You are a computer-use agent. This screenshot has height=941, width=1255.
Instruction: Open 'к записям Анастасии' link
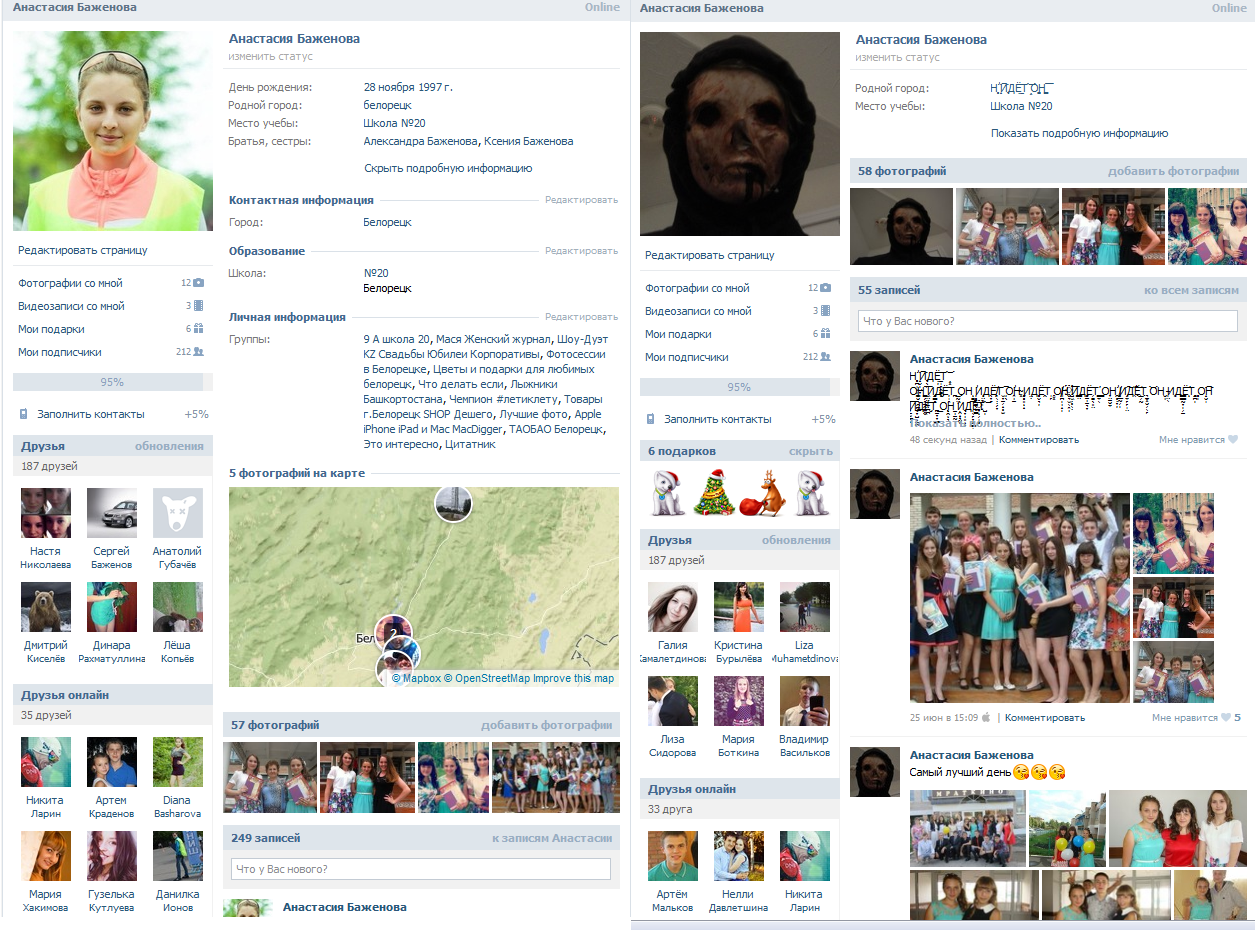[551, 838]
